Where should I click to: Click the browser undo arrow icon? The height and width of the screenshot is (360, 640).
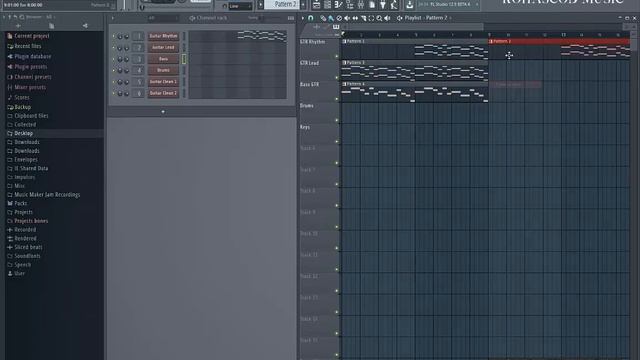(15, 17)
